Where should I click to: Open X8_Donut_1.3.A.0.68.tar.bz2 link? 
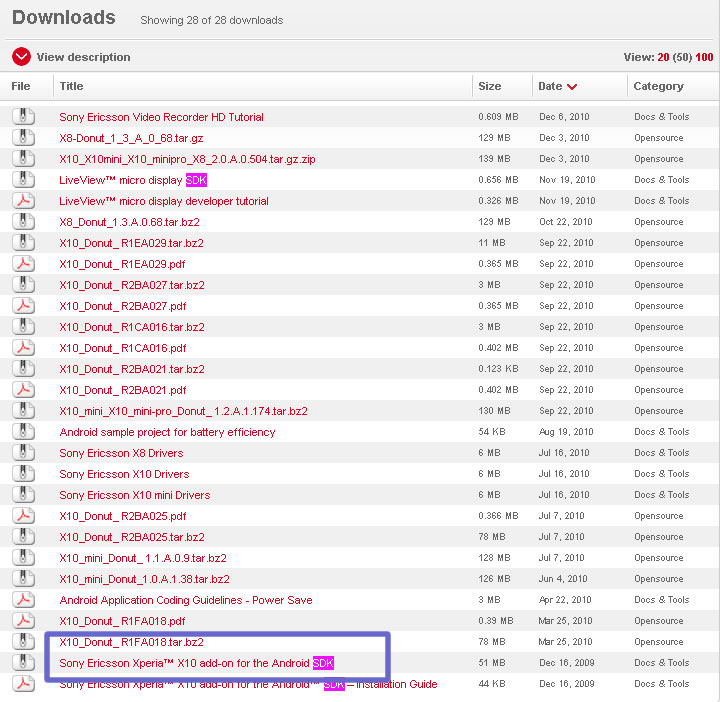tap(129, 222)
